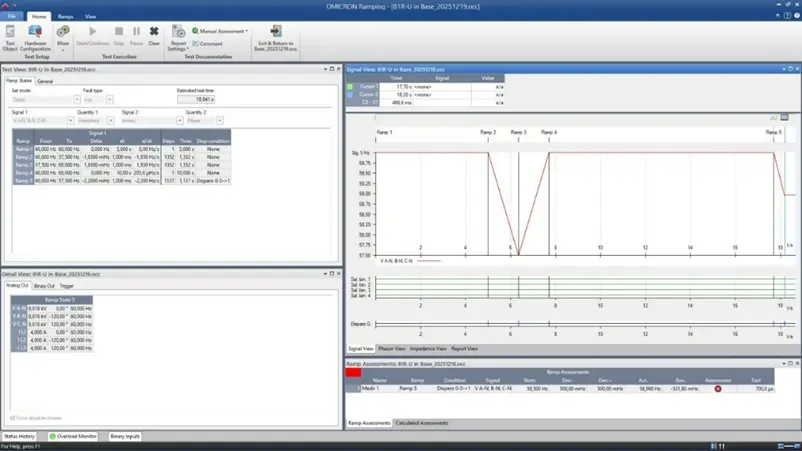Click the Estimated test time field
This screenshot has width=802, height=451.
coord(196,99)
